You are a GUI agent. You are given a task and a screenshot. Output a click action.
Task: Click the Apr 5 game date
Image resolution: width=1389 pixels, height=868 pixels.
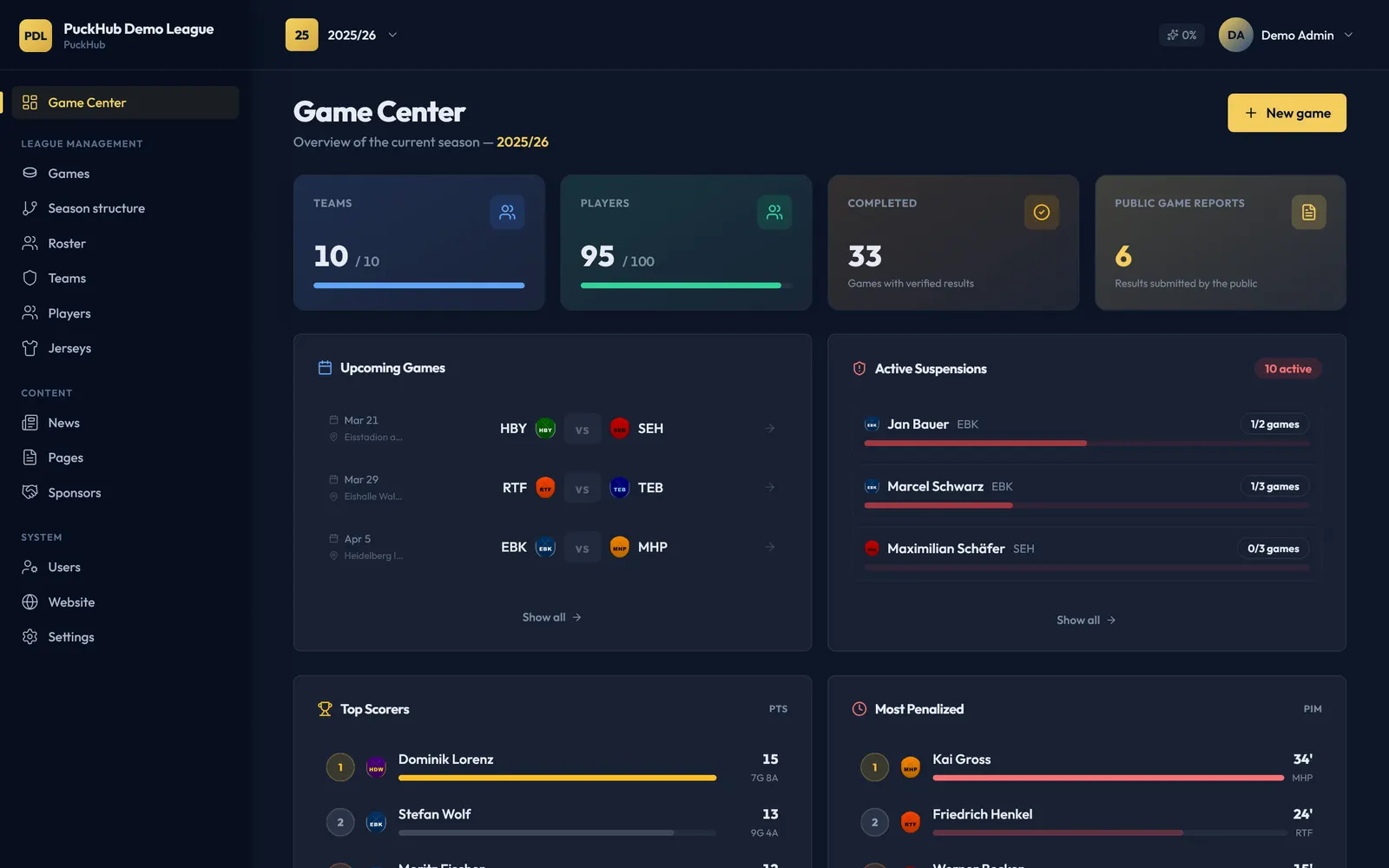(357, 539)
